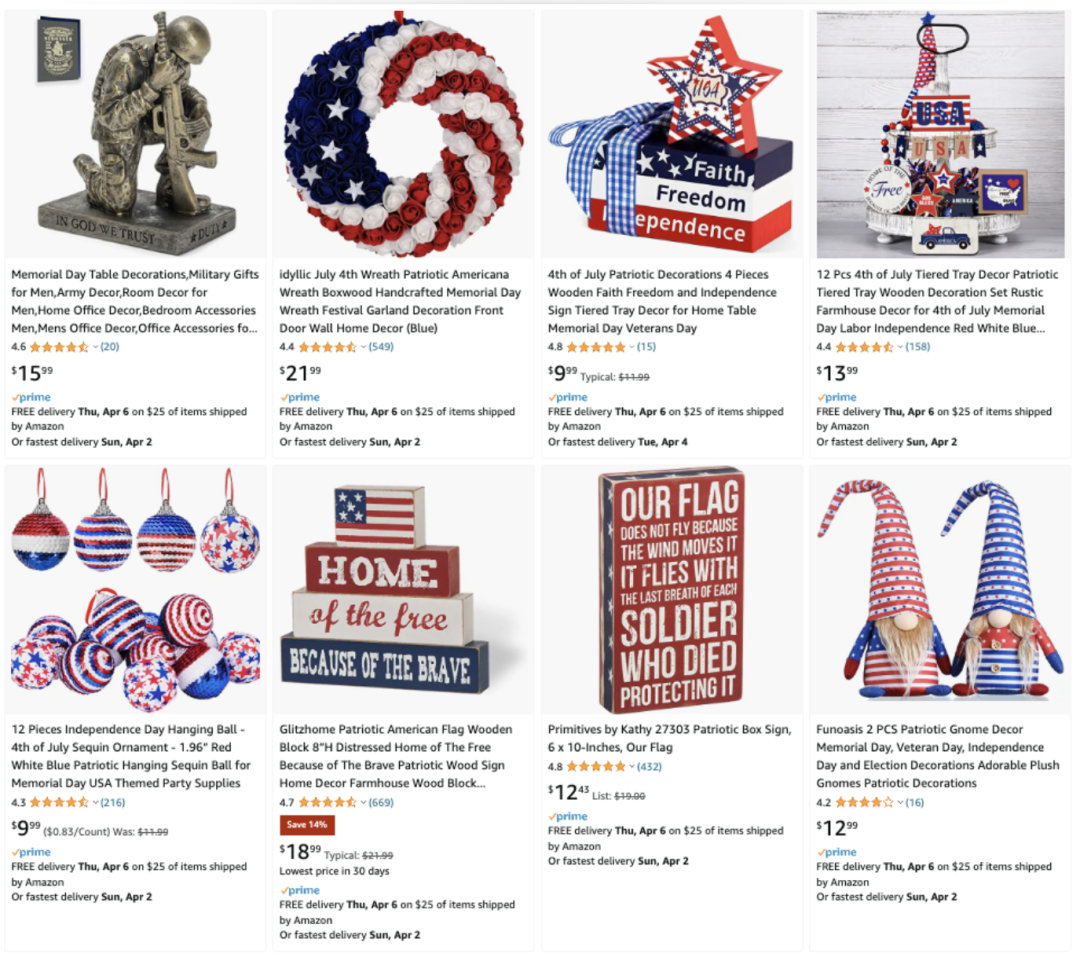The height and width of the screenshot is (961, 1080).
Task: Click star rating of Funoasis gnome decor
Action: tap(864, 803)
